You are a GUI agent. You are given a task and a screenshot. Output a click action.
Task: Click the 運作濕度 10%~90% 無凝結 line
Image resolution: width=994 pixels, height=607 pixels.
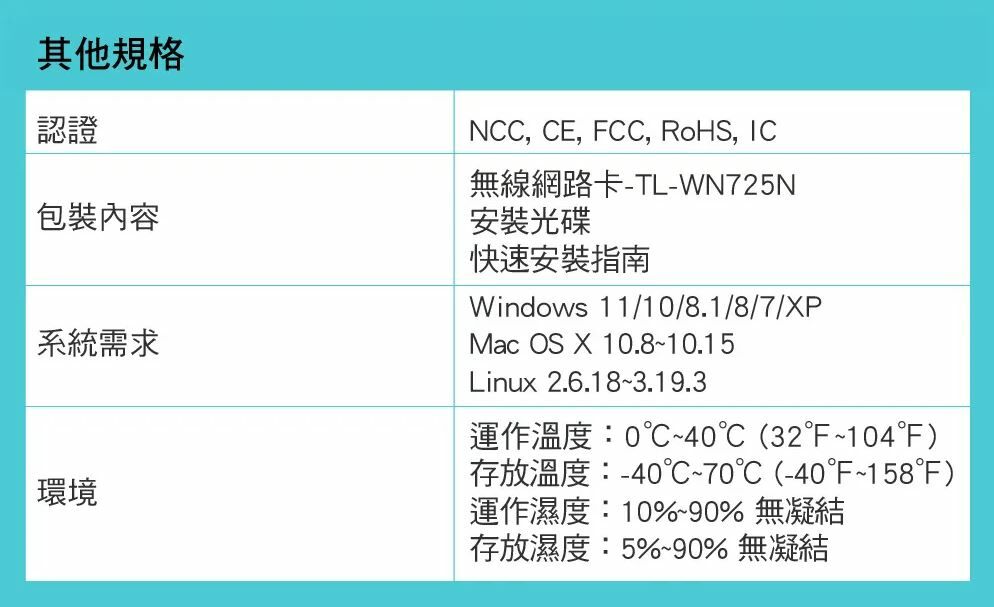point(657,511)
